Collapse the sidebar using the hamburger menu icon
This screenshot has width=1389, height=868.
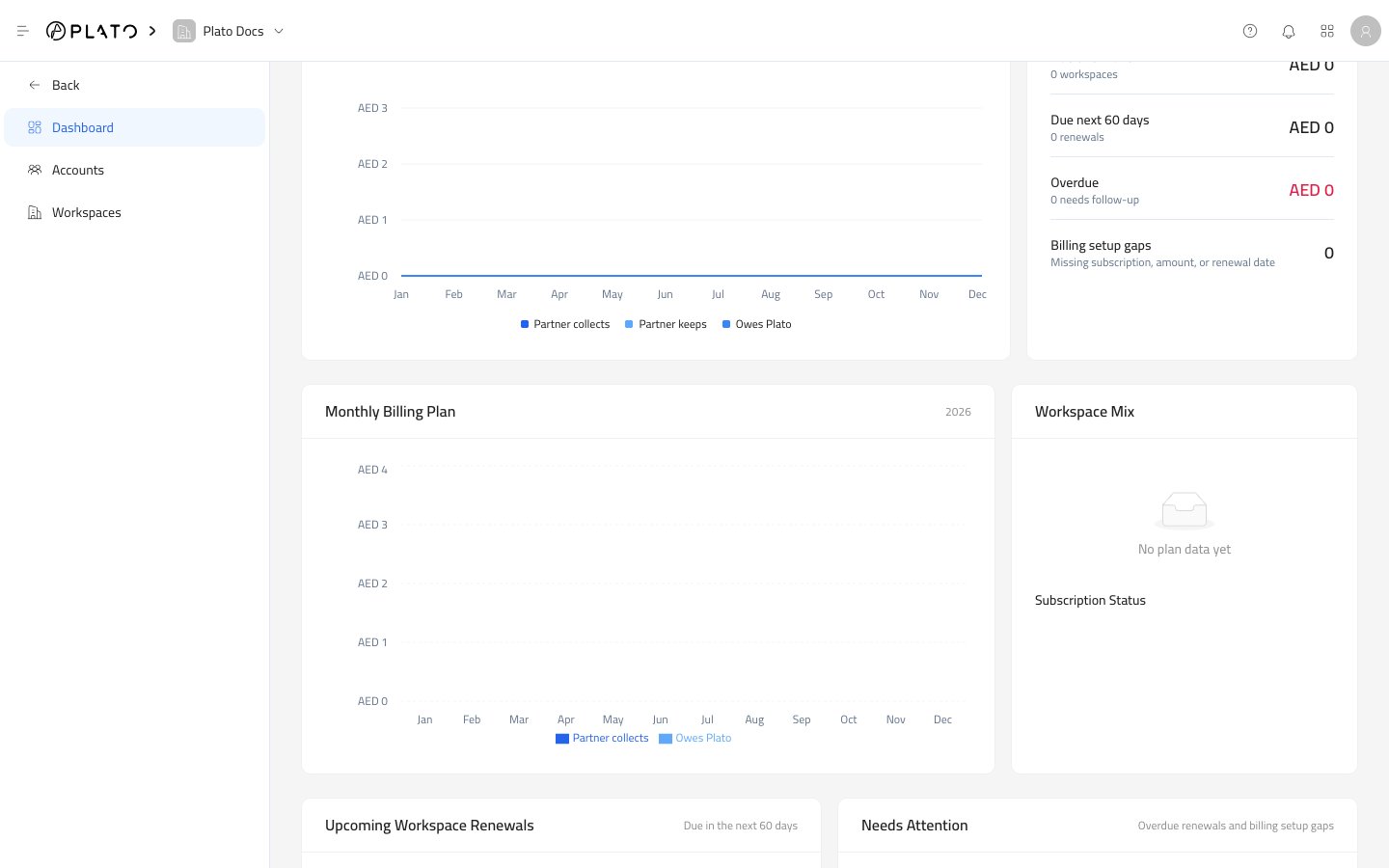tap(23, 31)
